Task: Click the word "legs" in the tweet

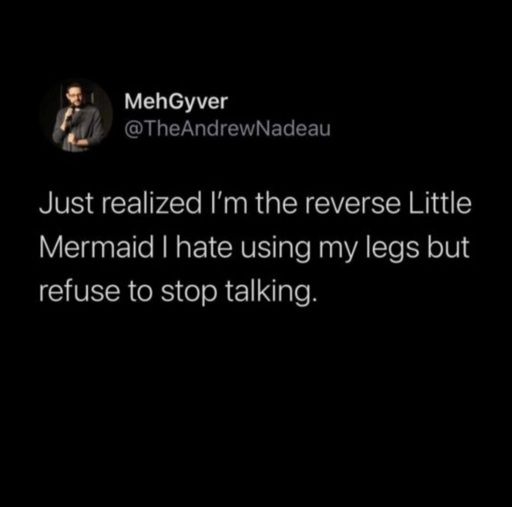Action: tap(392, 250)
